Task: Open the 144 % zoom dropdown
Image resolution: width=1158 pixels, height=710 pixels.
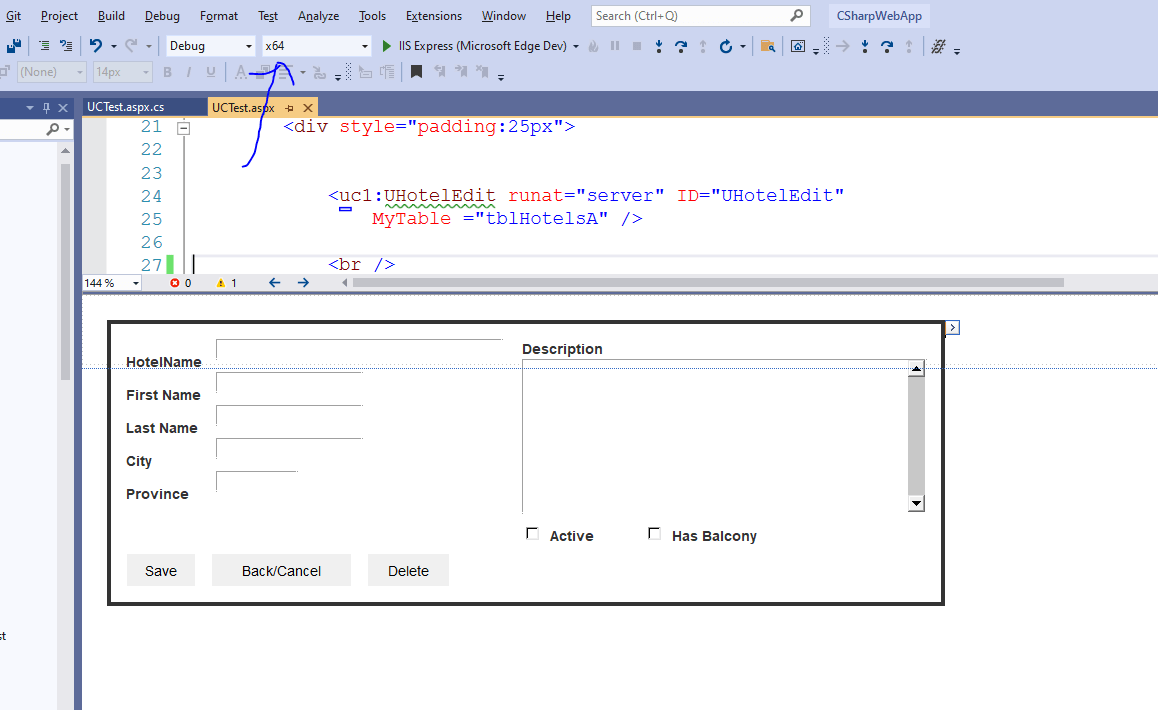Action: click(x=136, y=283)
